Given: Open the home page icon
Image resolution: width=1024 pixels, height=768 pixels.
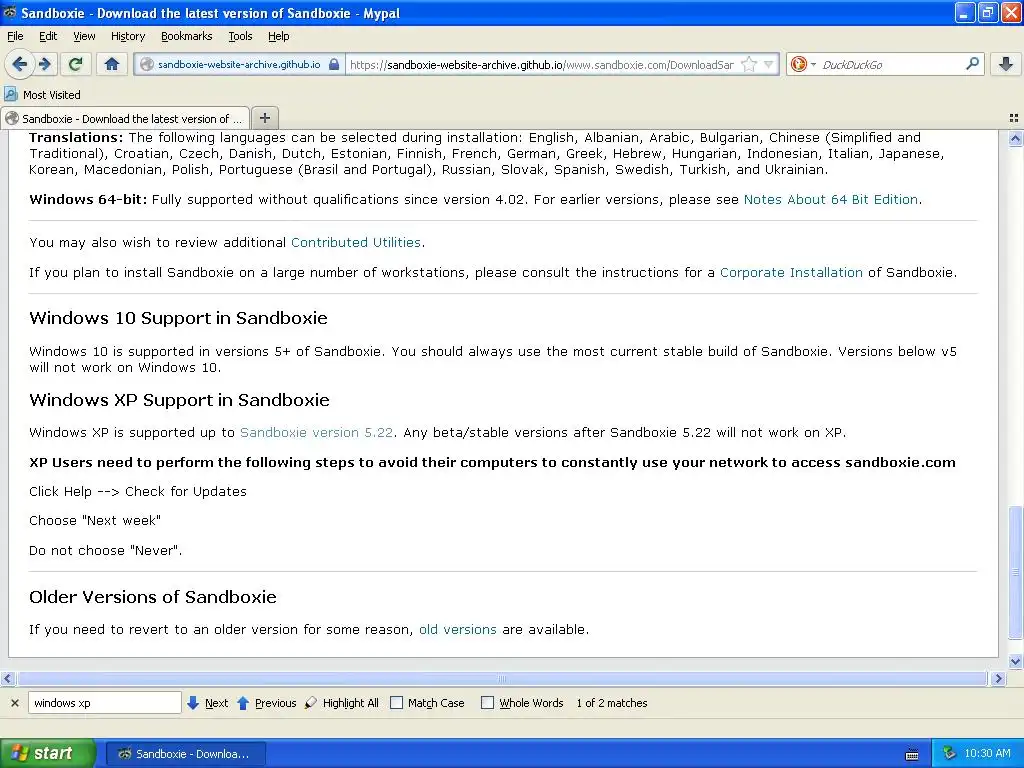Looking at the screenshot, I should click(112, 64).
